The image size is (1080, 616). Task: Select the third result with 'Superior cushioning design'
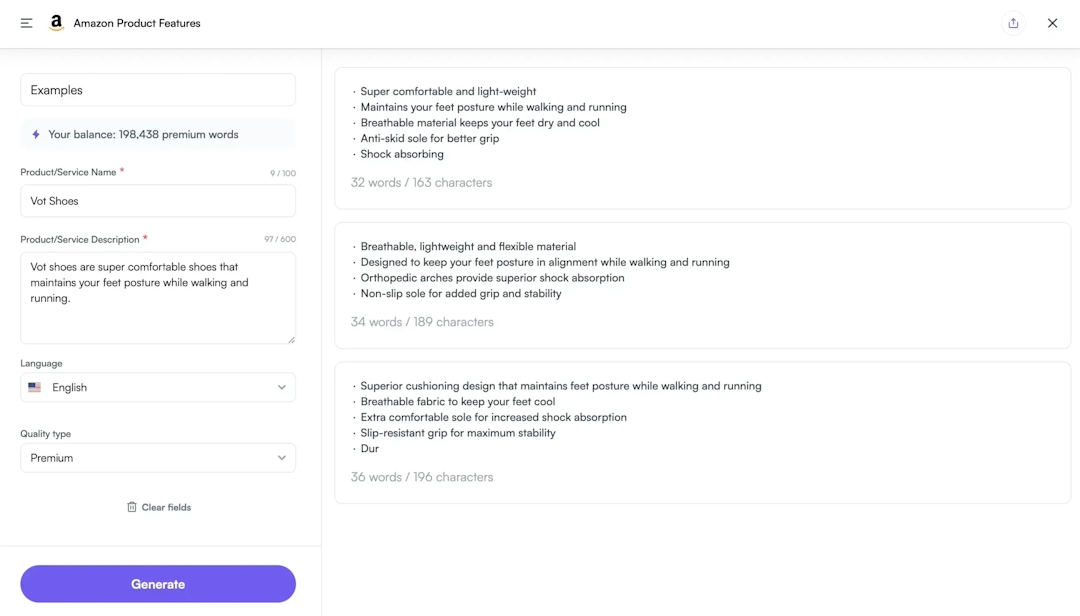pyautogui.click(x=702, y=432)
